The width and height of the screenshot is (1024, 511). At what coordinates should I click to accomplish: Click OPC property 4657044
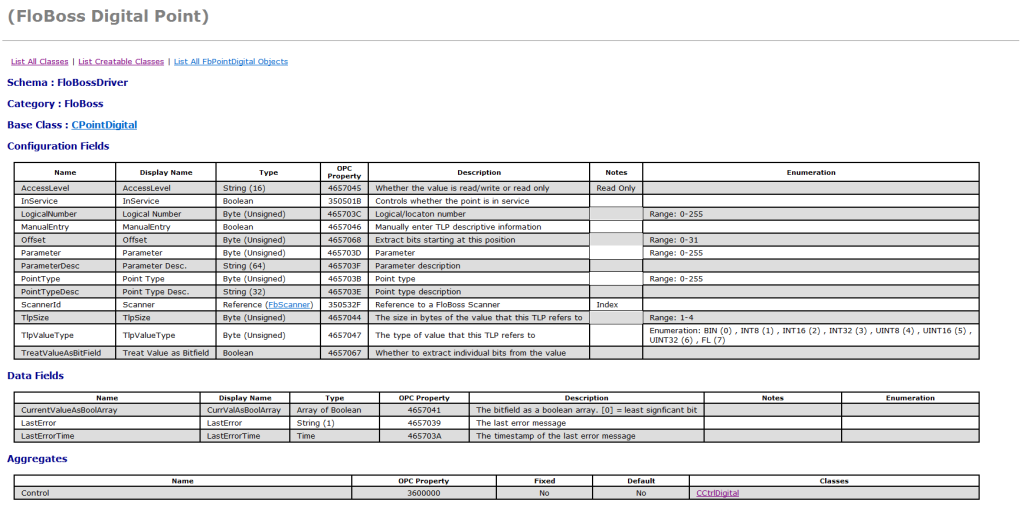344,318
